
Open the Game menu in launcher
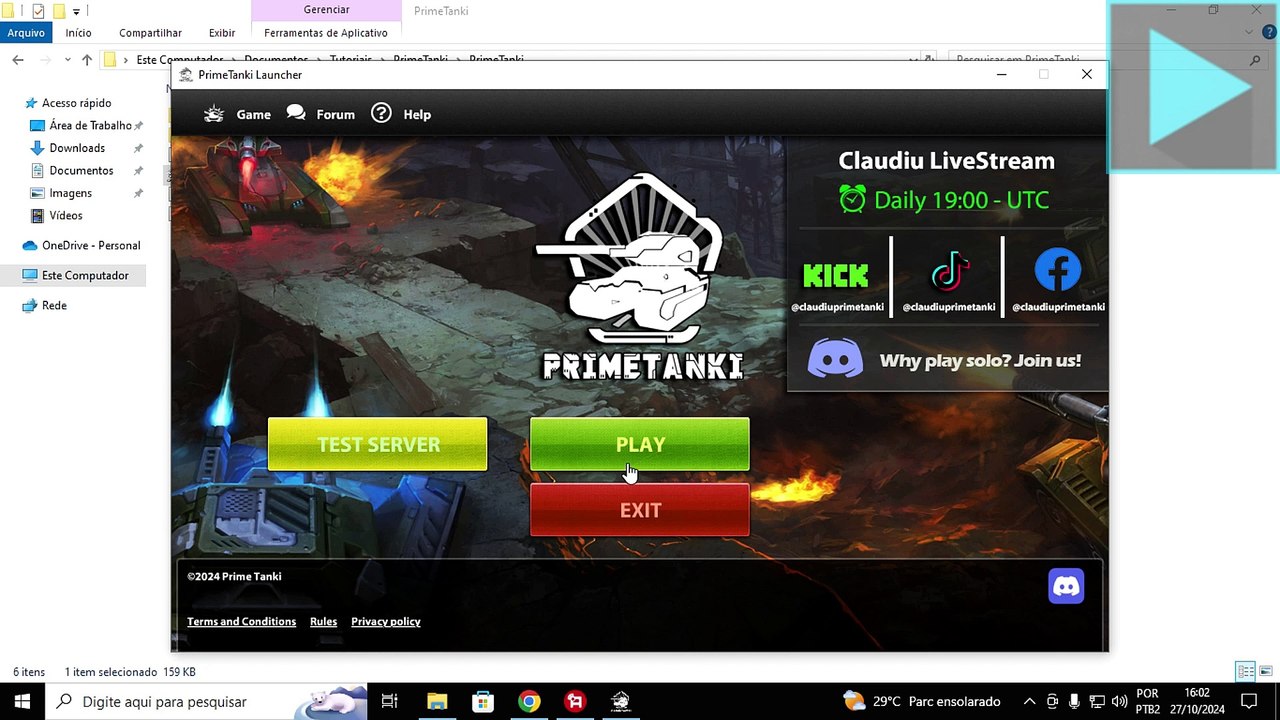tap(253, 114)
